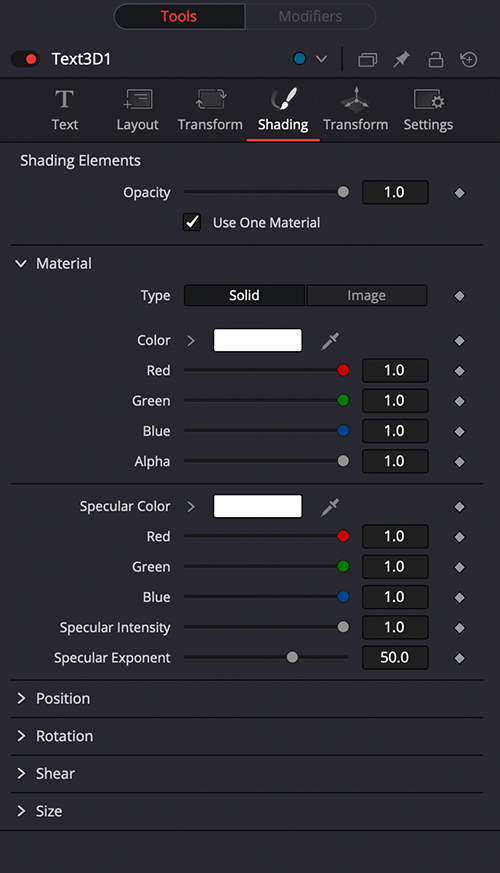Click the lock icon for Text3D1
Screen dimensions: 500x873
point(435,59)
